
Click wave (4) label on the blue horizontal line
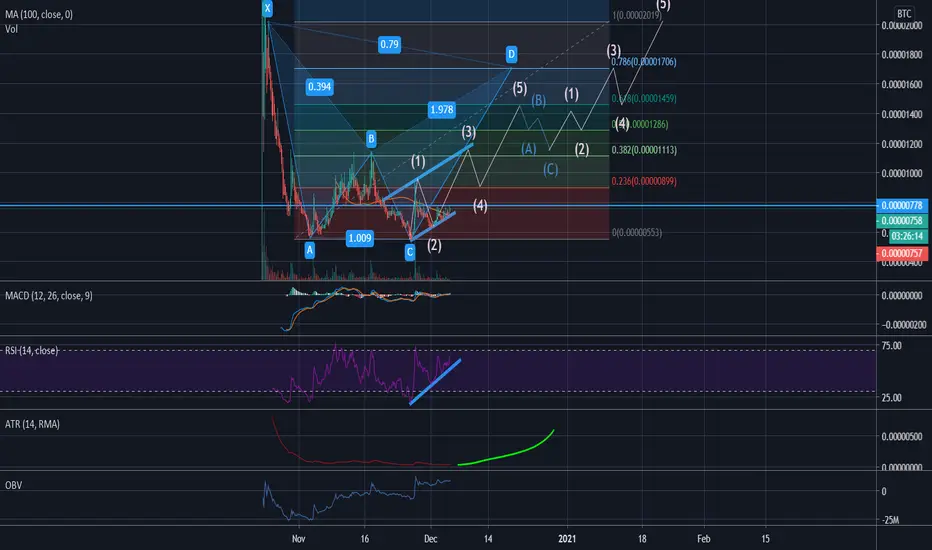[480, 206]
